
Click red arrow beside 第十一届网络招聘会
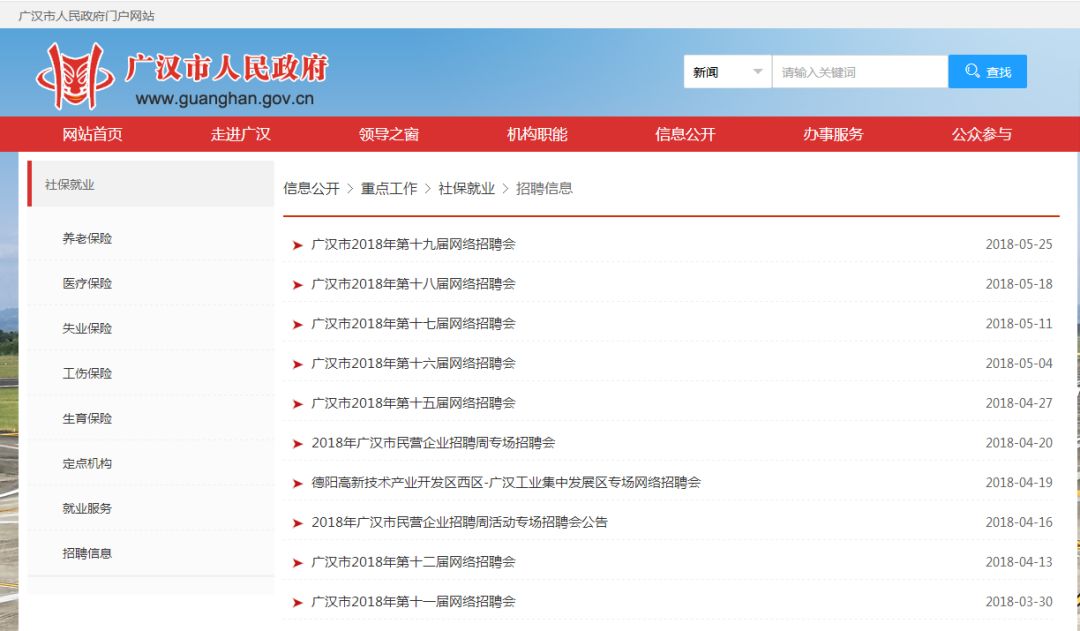[297, 602]
